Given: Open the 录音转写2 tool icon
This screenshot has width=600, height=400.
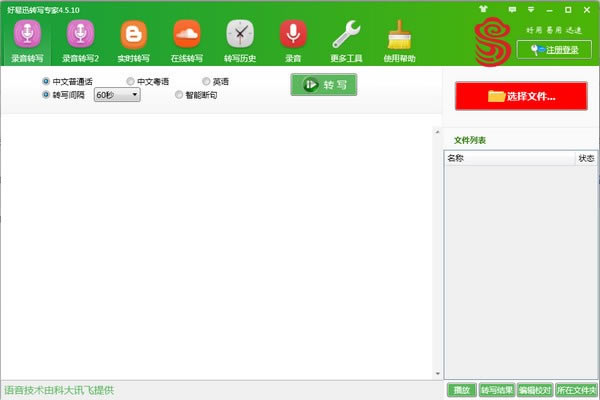Looking at the screenshot, I should (80, 40).
